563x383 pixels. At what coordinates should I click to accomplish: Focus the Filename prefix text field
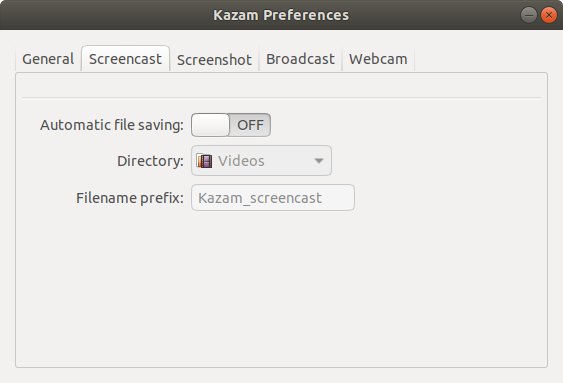coord(273,197)
